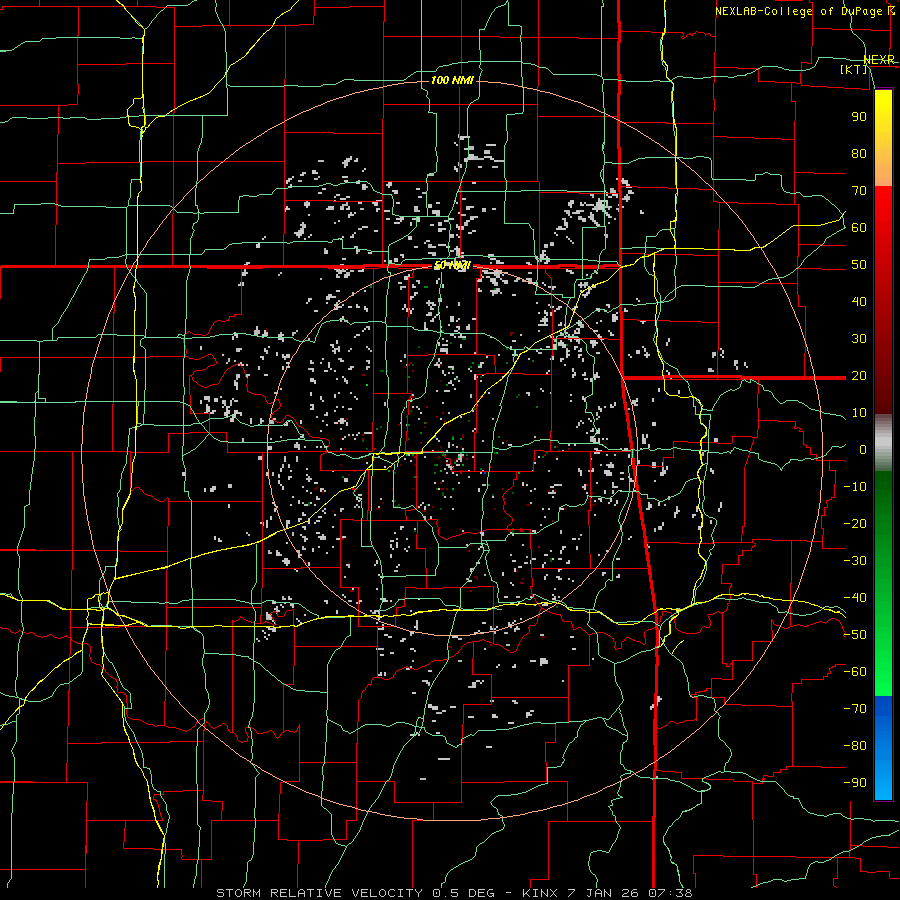Click the 50 NMI range ring label

click(452, 265)
